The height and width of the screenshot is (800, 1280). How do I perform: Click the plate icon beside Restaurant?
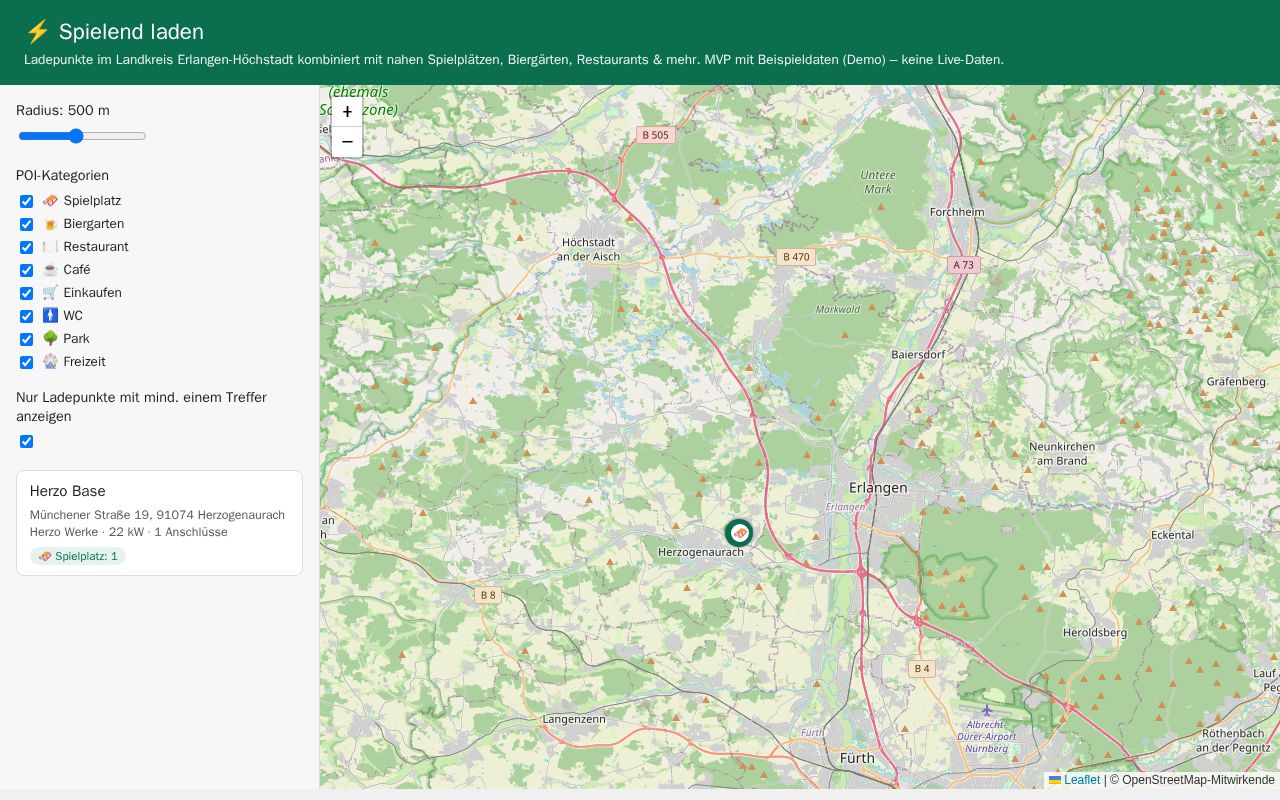click(x=50, y=247)
